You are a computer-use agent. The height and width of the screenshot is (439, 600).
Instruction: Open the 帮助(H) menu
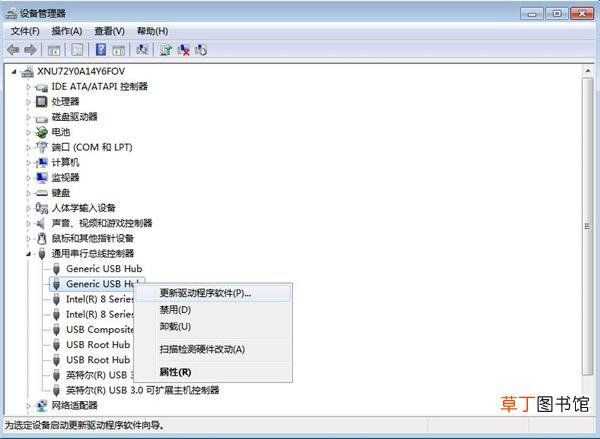click(x=152, y=31)
